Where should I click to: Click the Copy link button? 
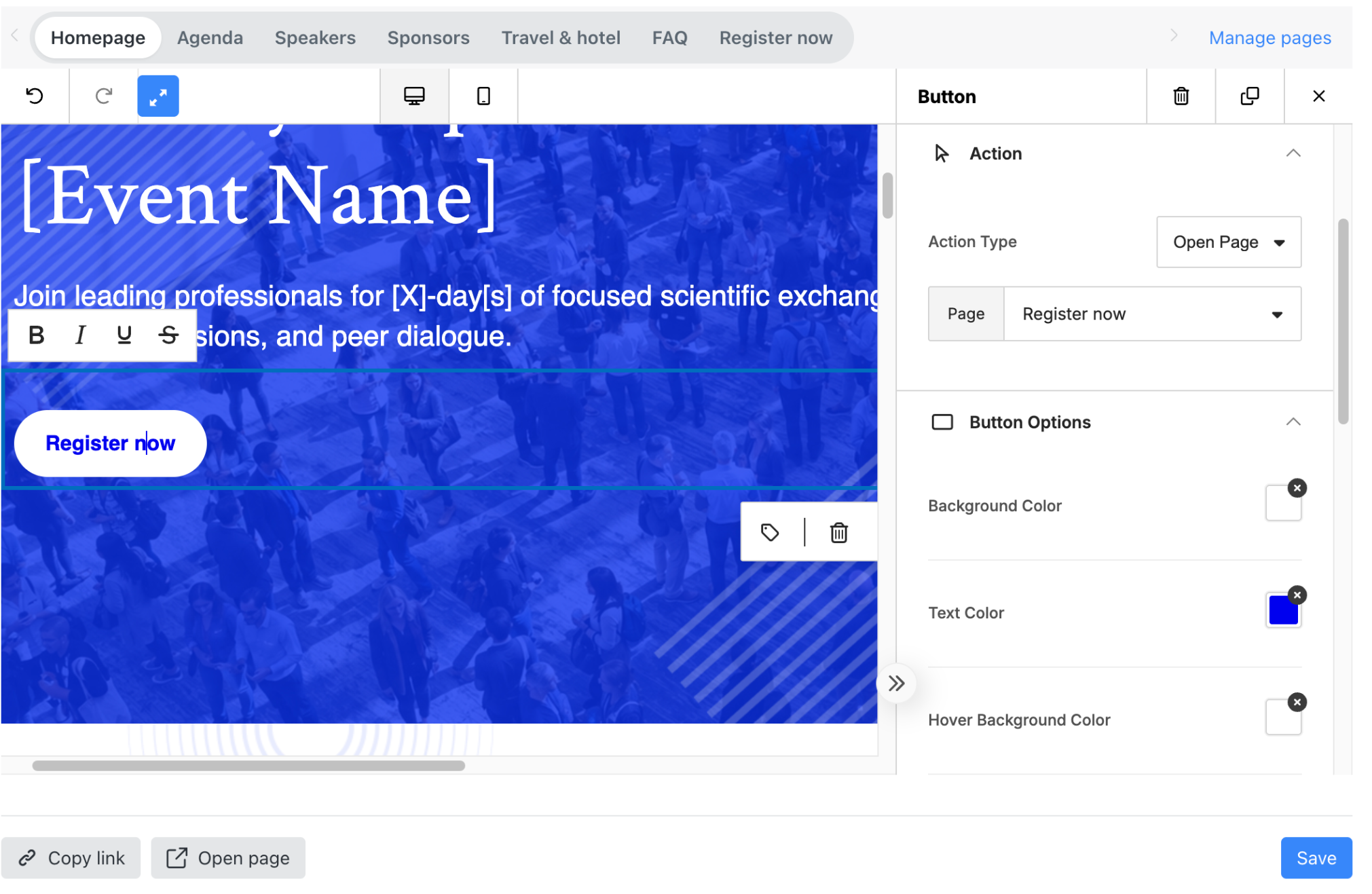[71, 858]
